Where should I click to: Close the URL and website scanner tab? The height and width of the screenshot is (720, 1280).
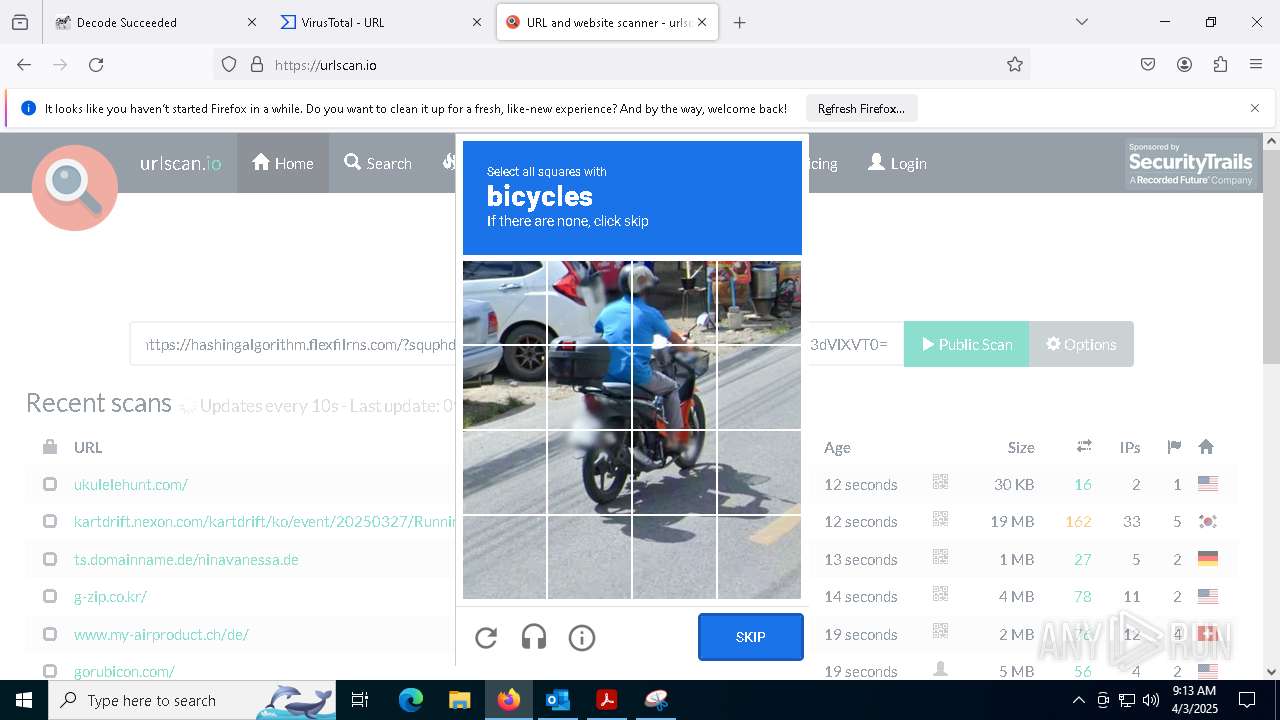tap(702, 22)
